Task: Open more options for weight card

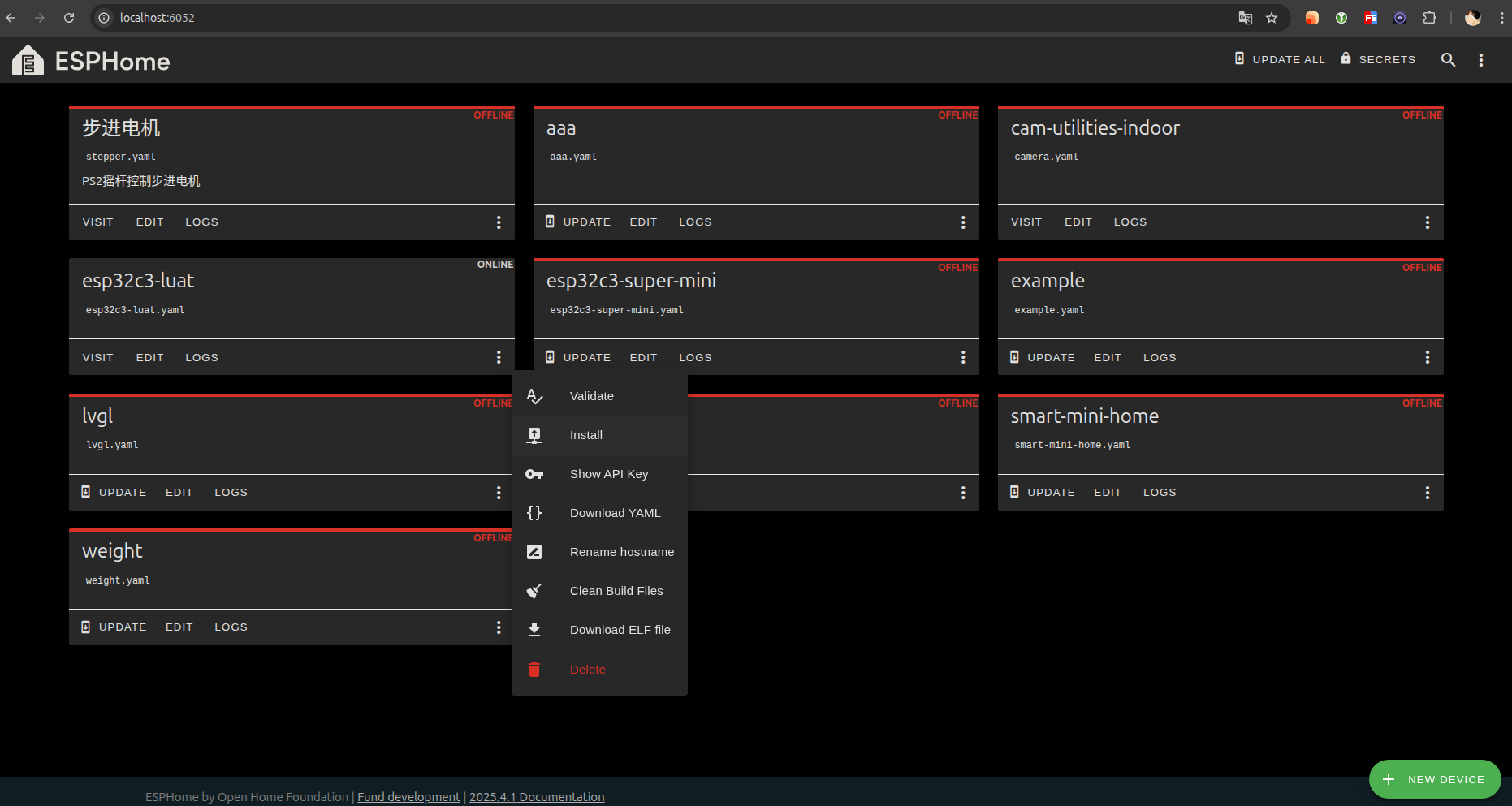Action: pyautogui.click(x=499, y=627)
